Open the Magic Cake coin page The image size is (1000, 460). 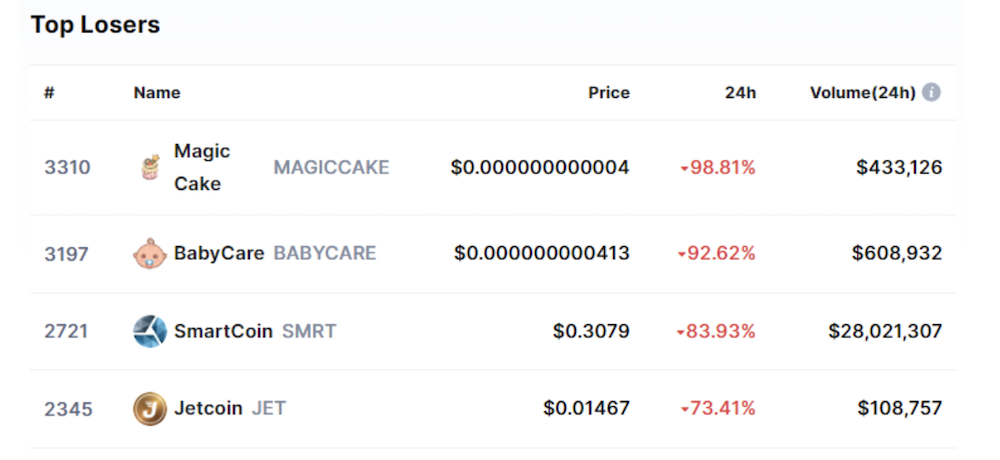[x=202, y=167]
